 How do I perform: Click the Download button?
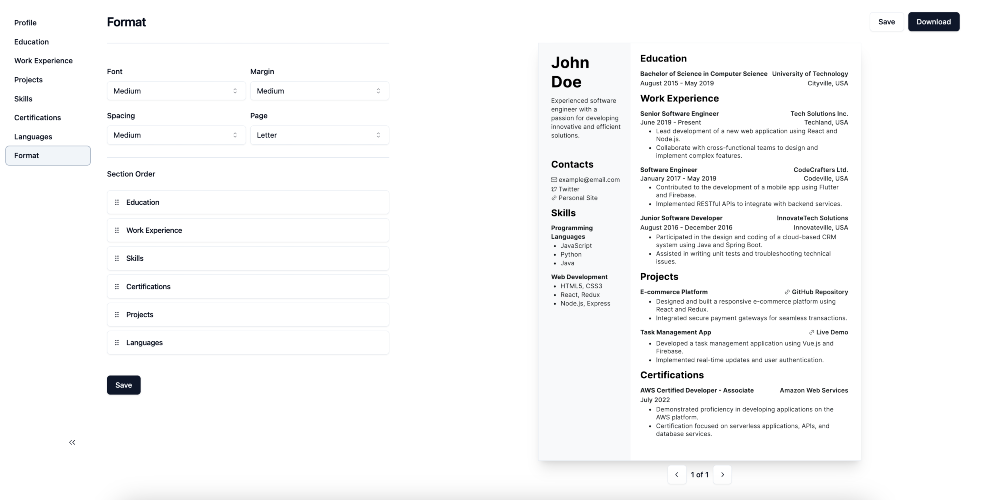[934, 21]
